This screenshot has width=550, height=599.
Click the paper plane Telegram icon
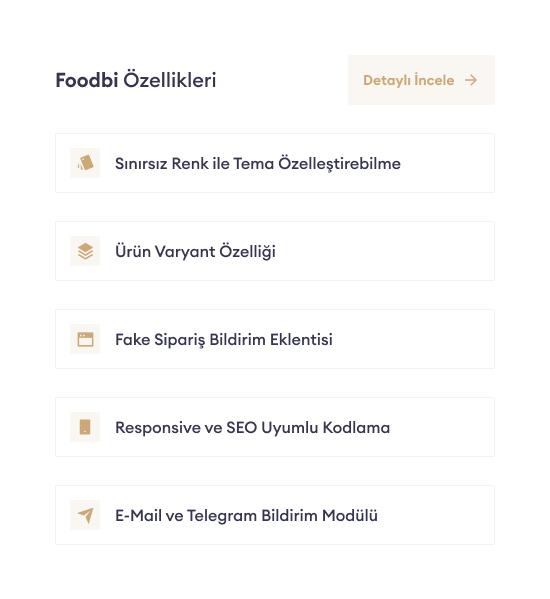(x=85, y=515)
